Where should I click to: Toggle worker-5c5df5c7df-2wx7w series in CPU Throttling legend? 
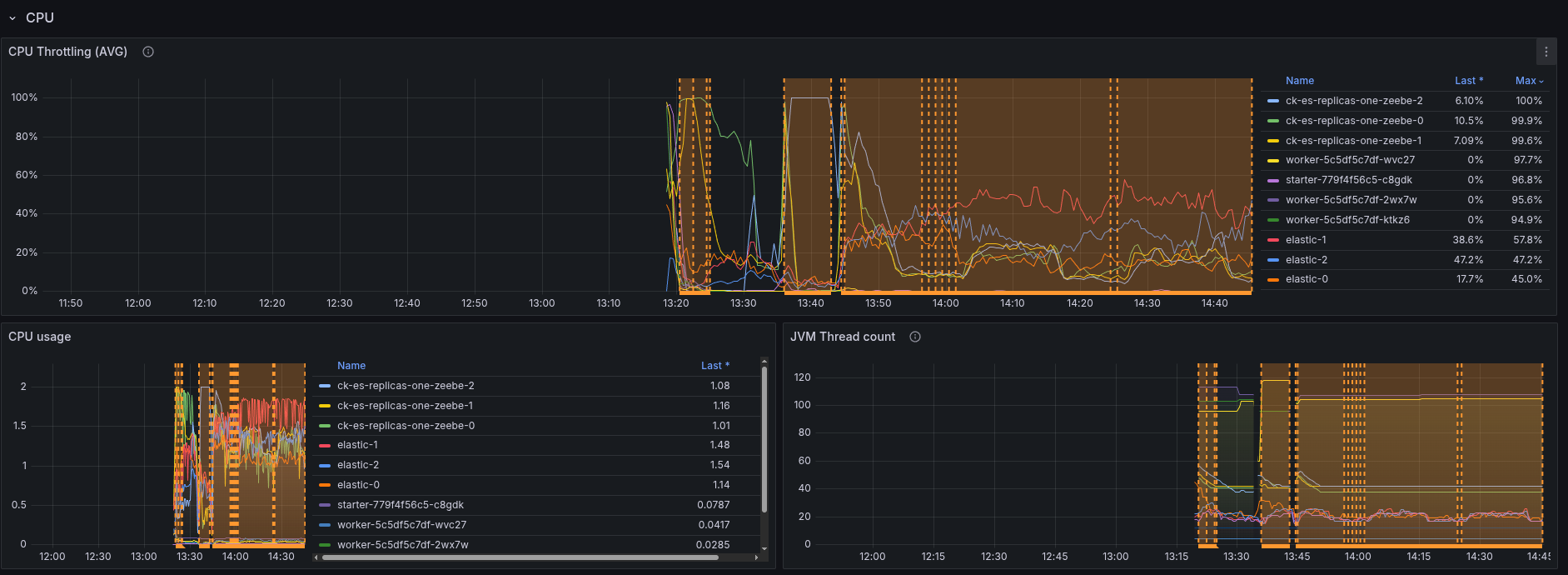click(1351, 200)
